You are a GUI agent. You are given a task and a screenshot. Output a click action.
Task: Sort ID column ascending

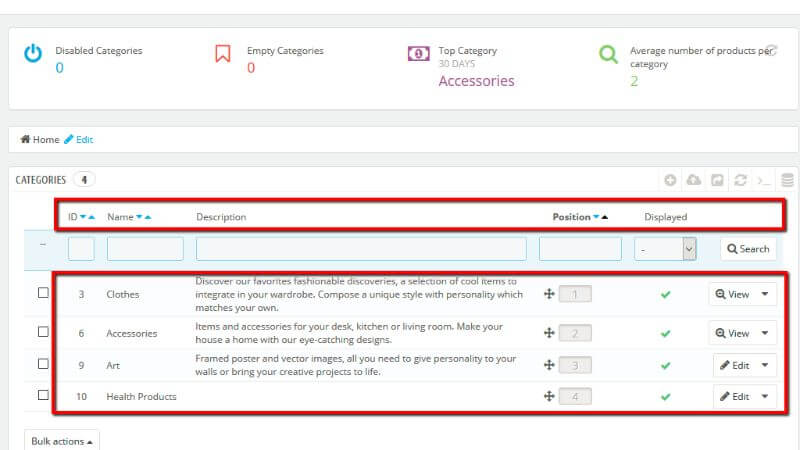[92, 217]
